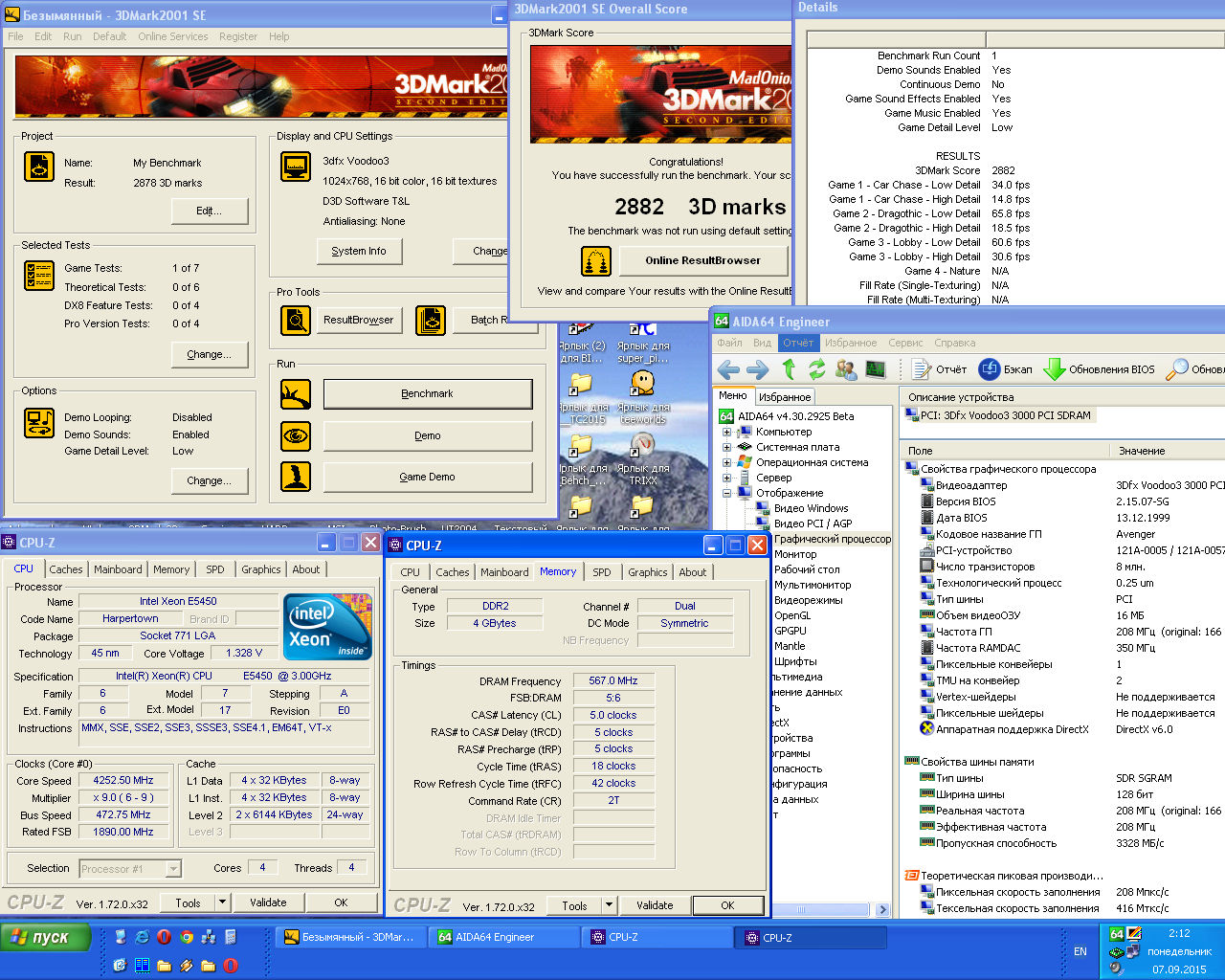Open the Избранное menu in AIDA64
1225x980 pixels.
[x=851, y=343]
